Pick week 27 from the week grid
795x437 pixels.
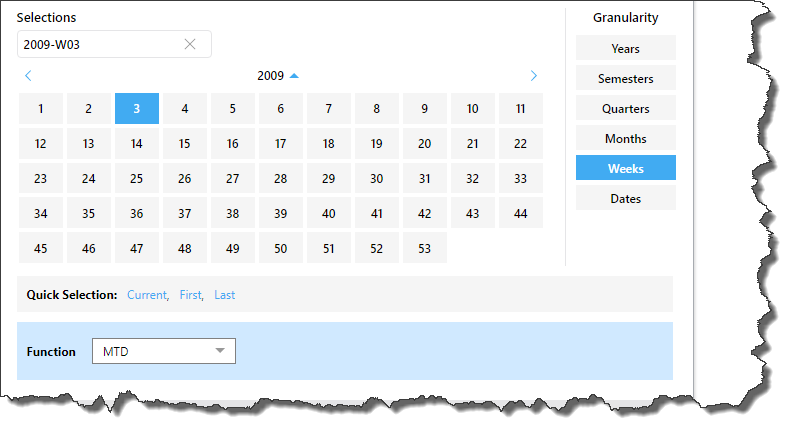click(233, 179)
